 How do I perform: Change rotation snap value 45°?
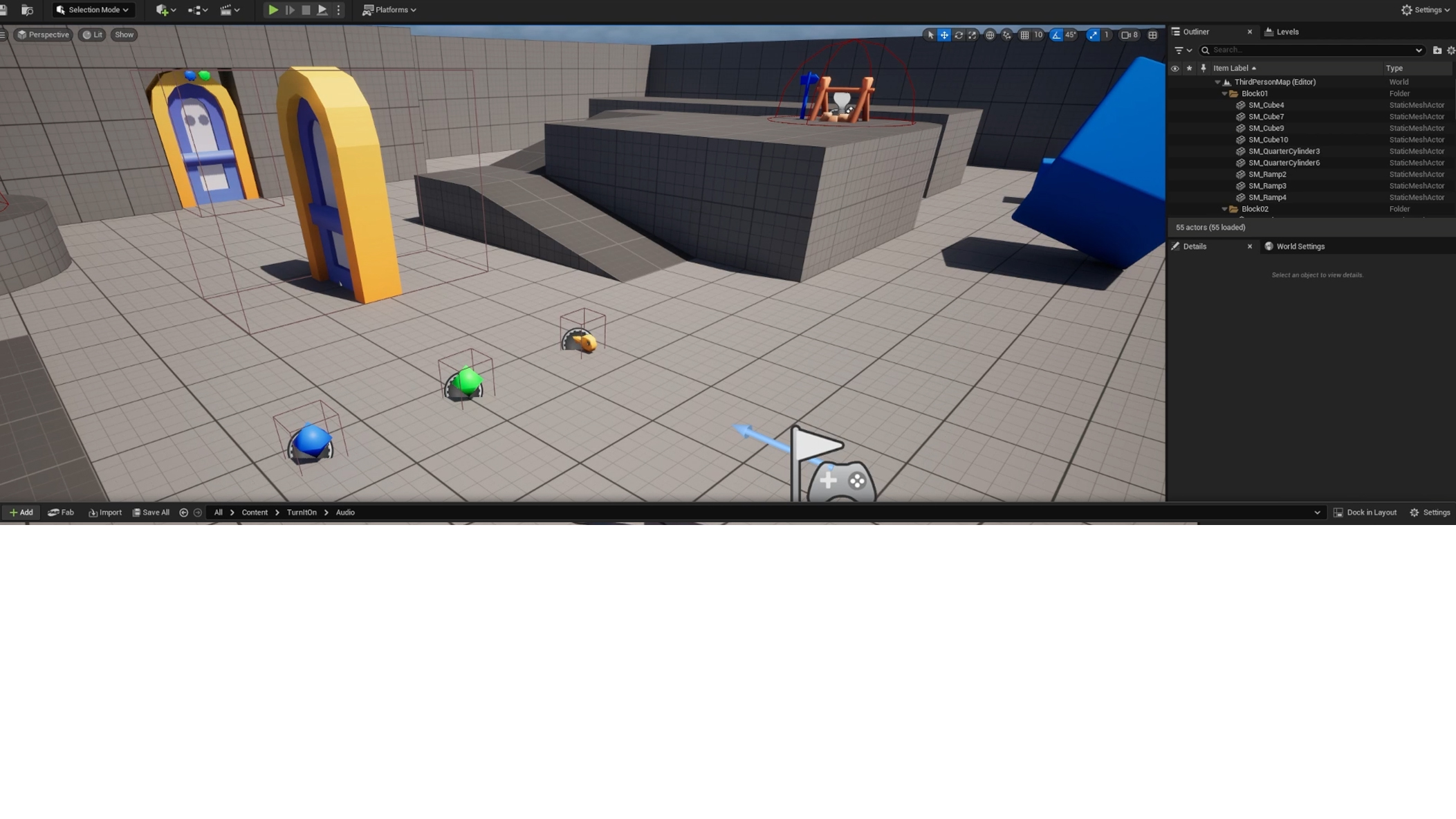[x=1071, y=35]
